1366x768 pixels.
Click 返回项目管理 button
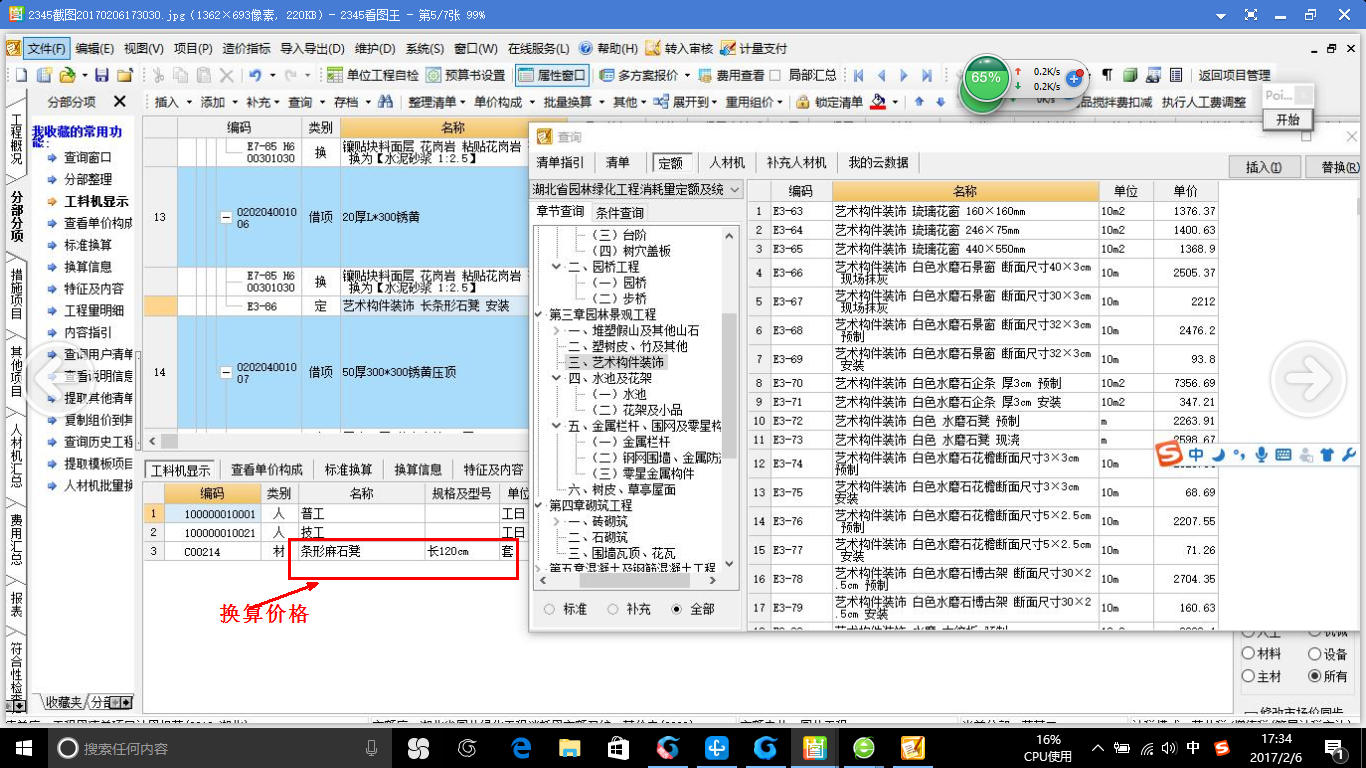1234,75
